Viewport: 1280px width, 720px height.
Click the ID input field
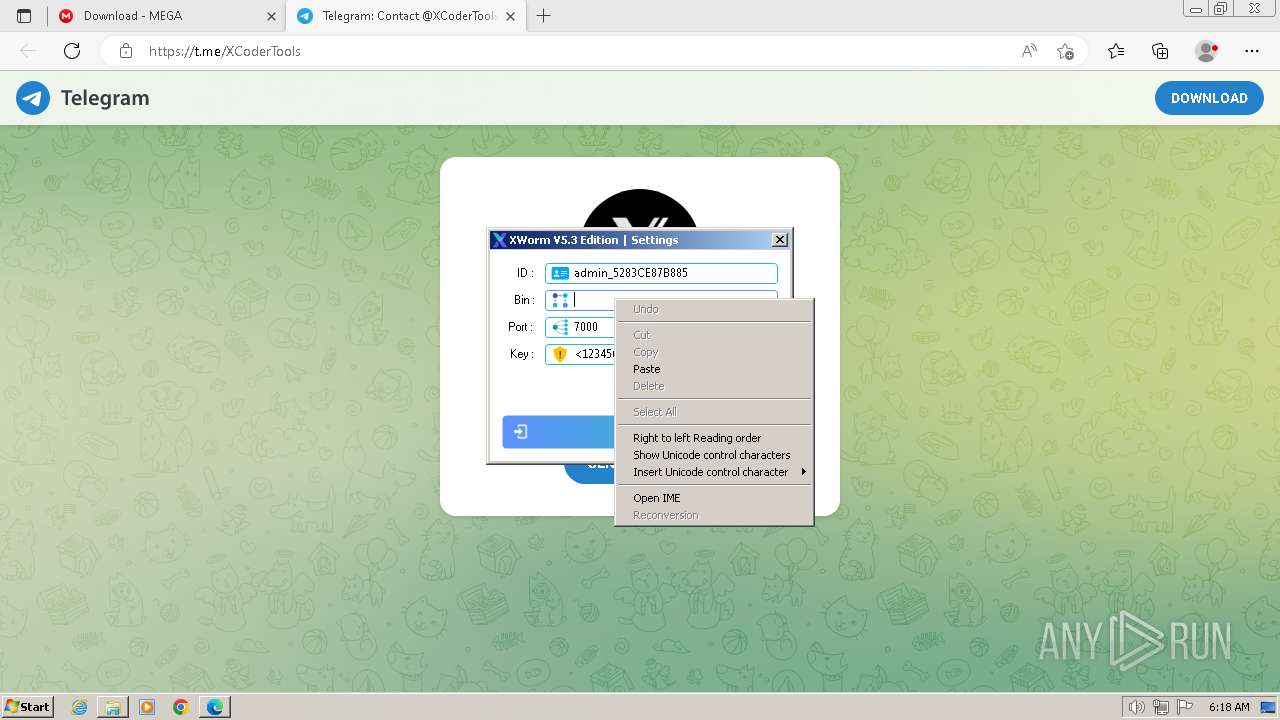point(661,273)
